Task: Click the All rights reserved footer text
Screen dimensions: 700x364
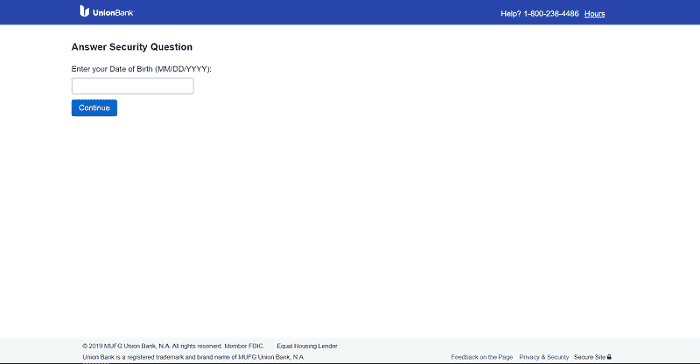Action: [197, 346]
